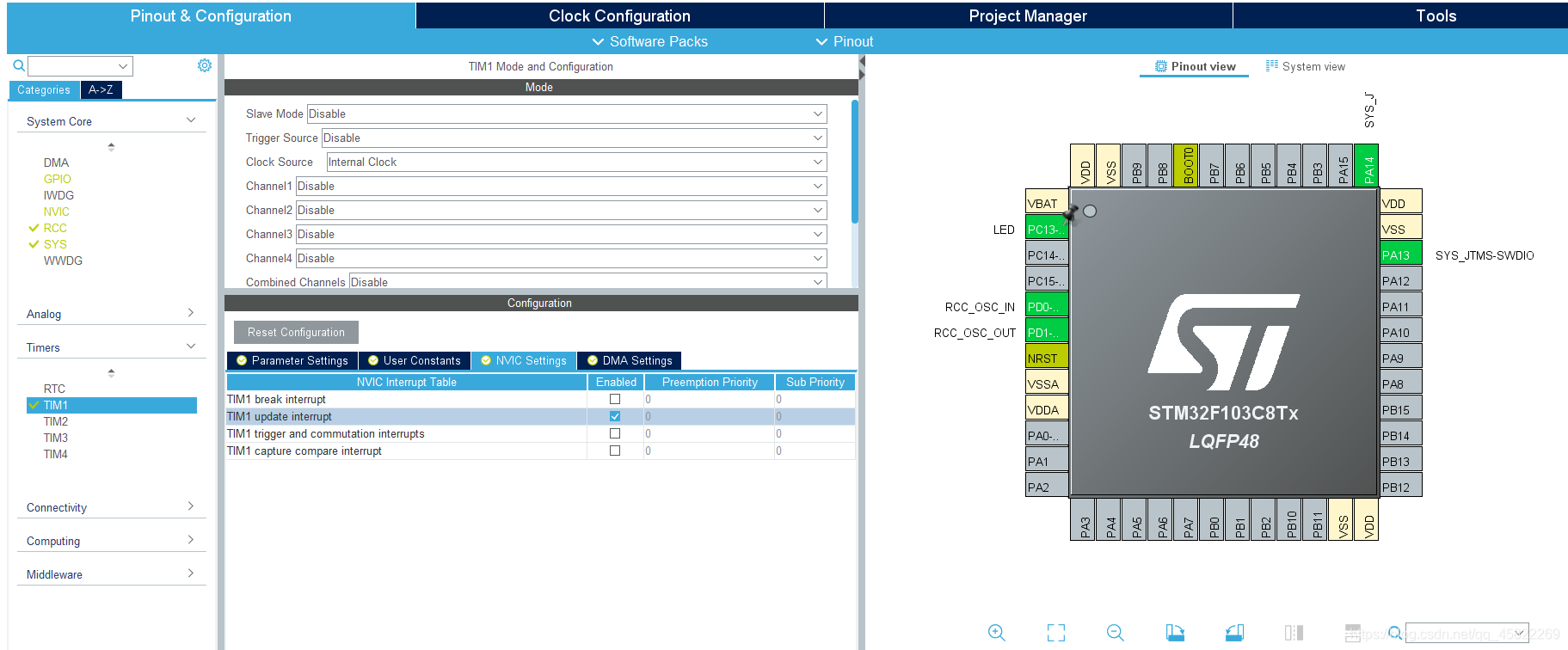Enable TIM1 break interrupt checkbox

[x=615, y=399]
